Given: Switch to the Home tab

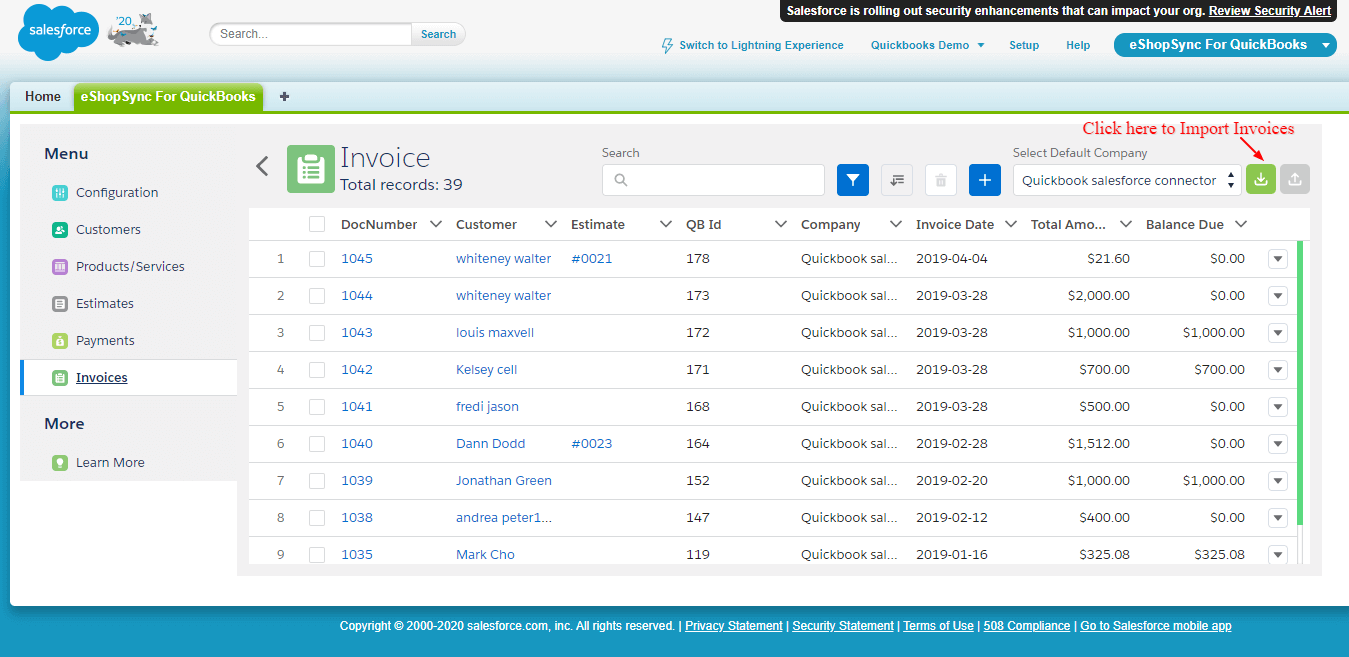Looking at the screenshot, I should click(43, 97).
